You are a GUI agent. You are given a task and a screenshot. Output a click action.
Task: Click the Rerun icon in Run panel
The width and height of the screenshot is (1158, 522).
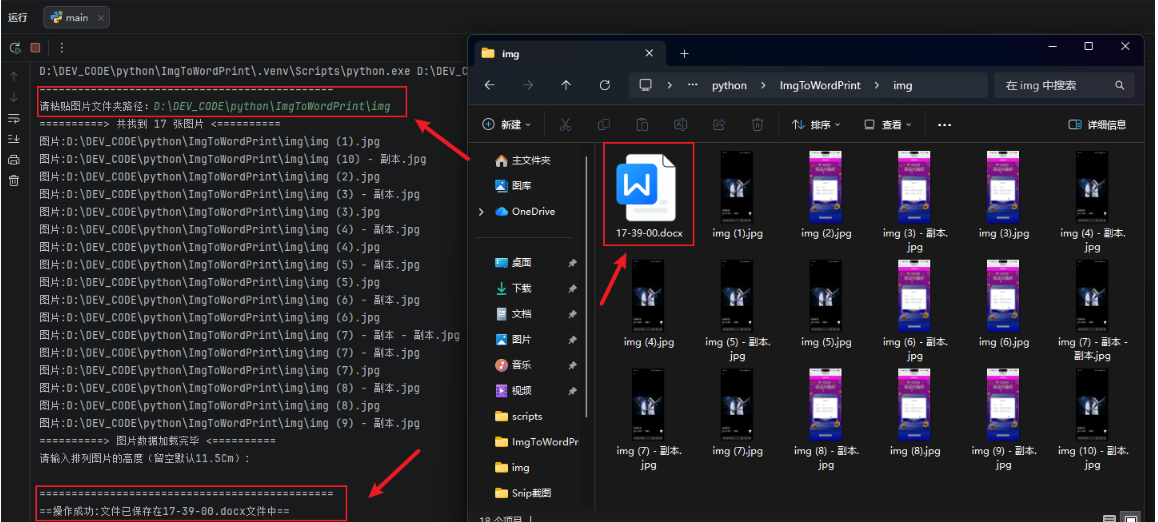click(15, 47)
